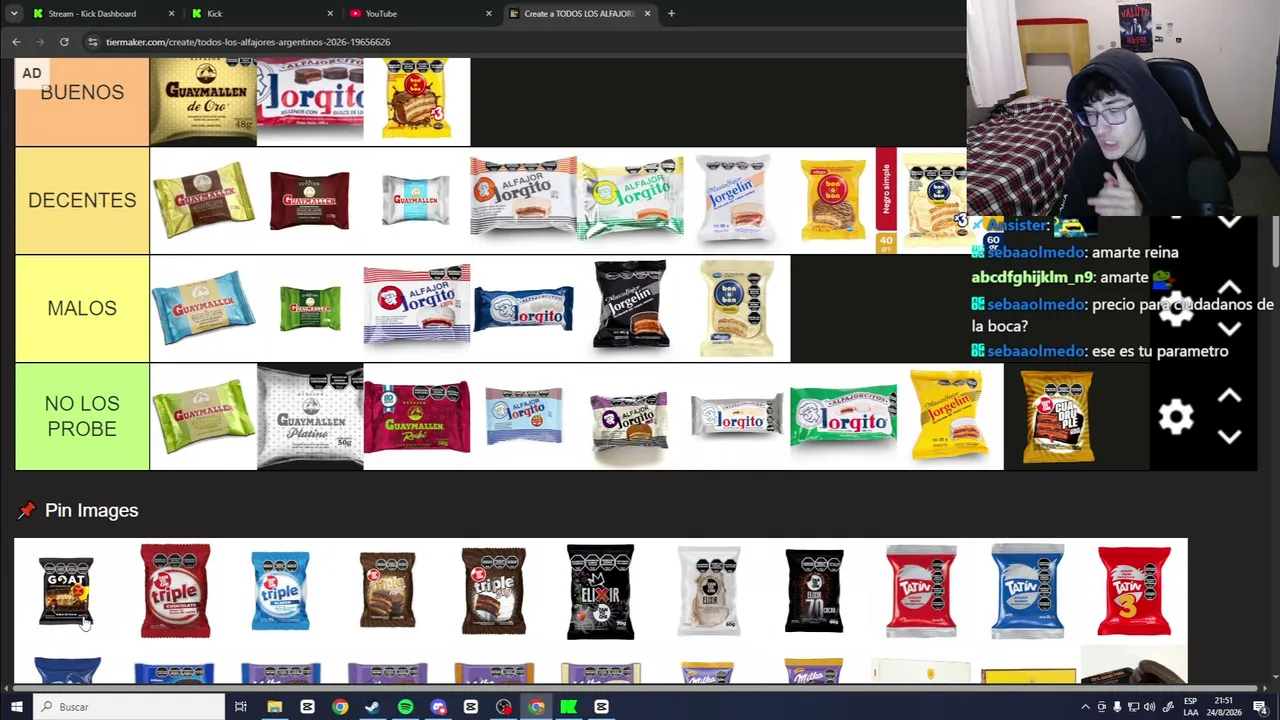Open Task View from the taskbar

241,707
